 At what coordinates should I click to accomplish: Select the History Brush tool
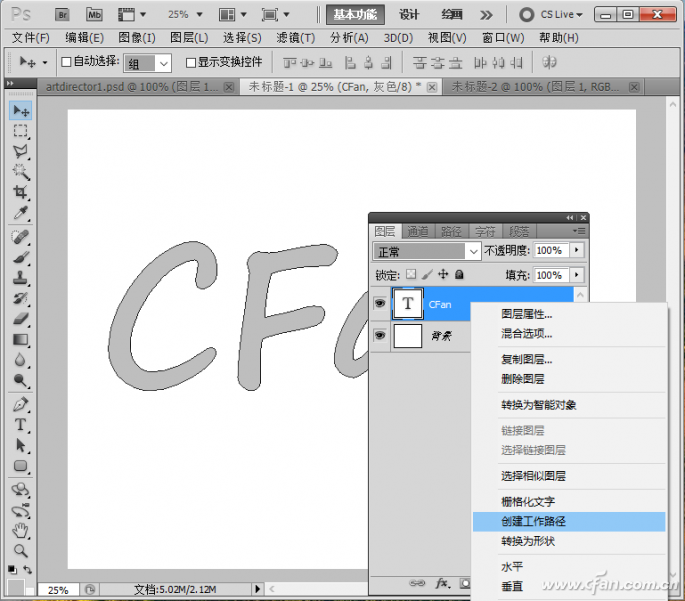20,298
